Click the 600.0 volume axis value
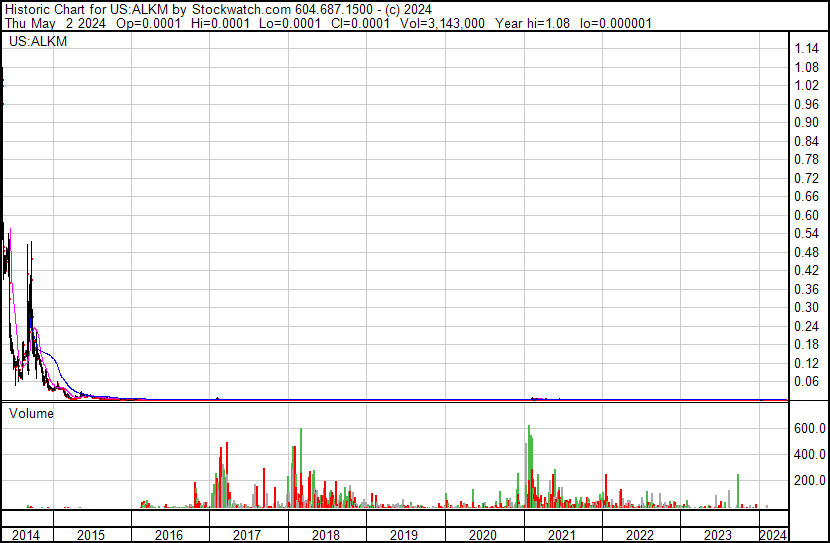The image size is (830, 543). point(810,428)
